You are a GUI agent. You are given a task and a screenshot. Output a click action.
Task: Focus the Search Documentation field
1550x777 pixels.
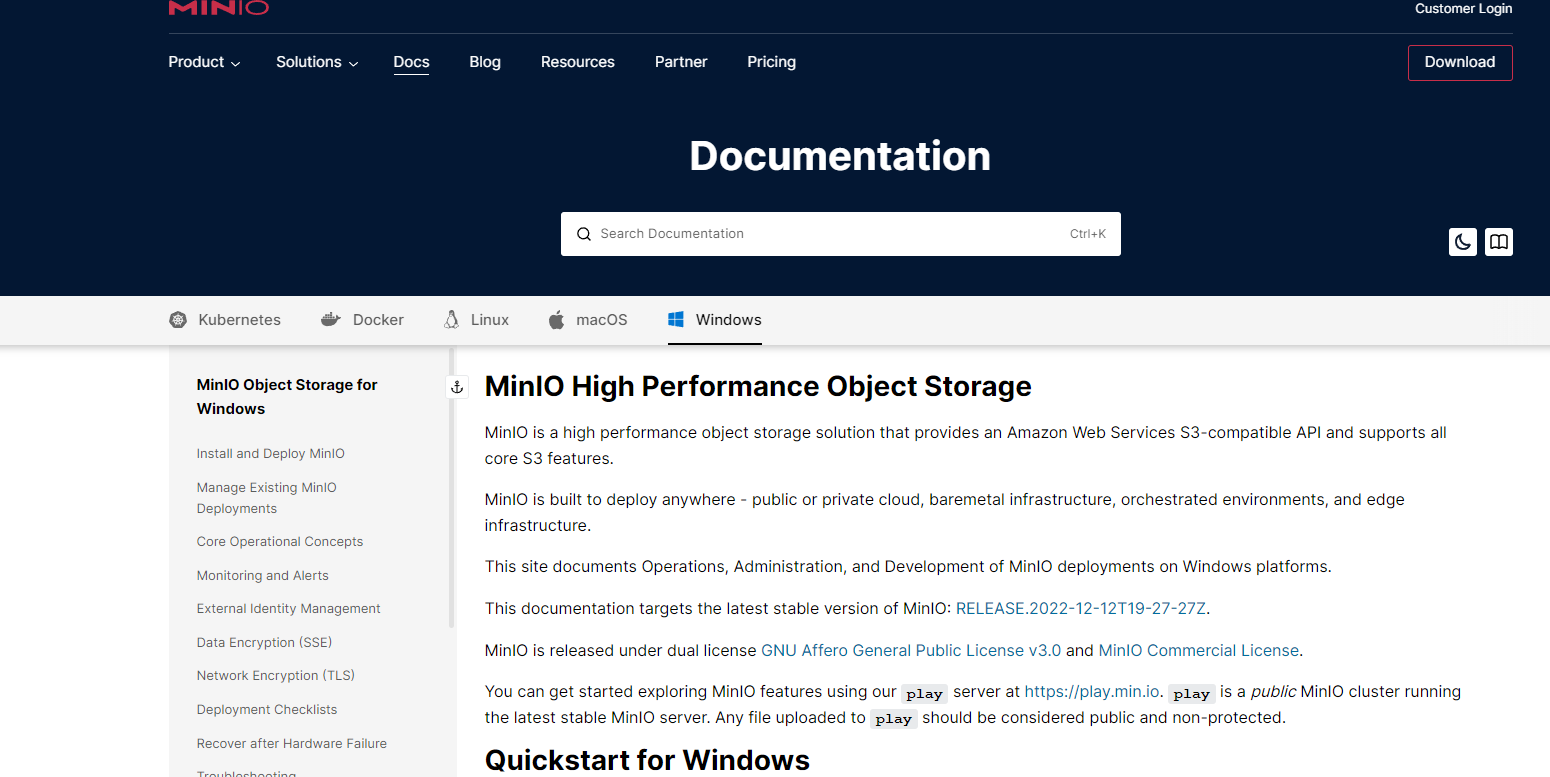click(841, 234)
